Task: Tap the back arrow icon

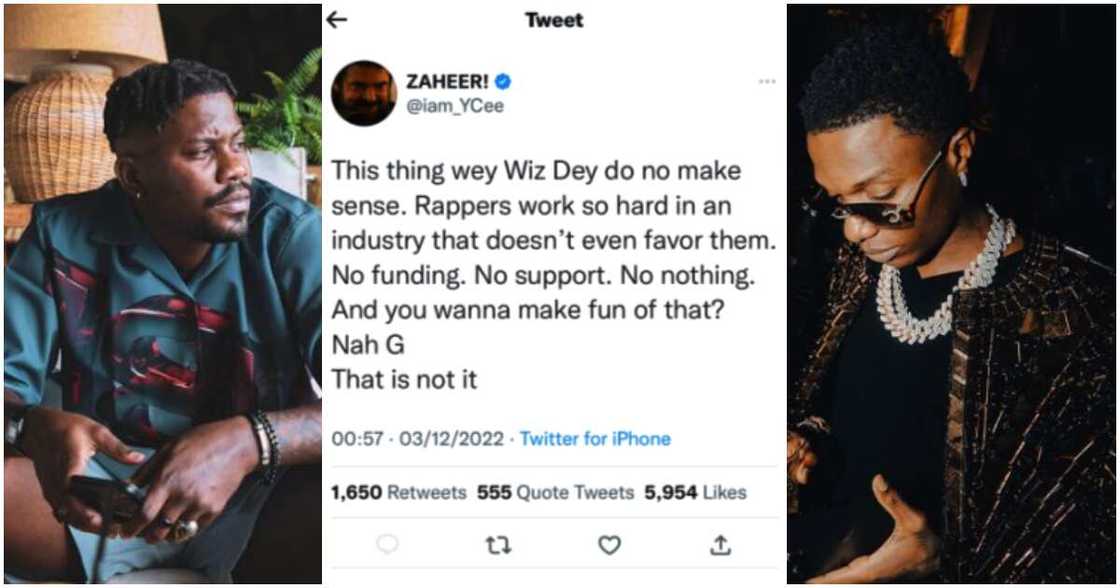Action: coord(338,20)
